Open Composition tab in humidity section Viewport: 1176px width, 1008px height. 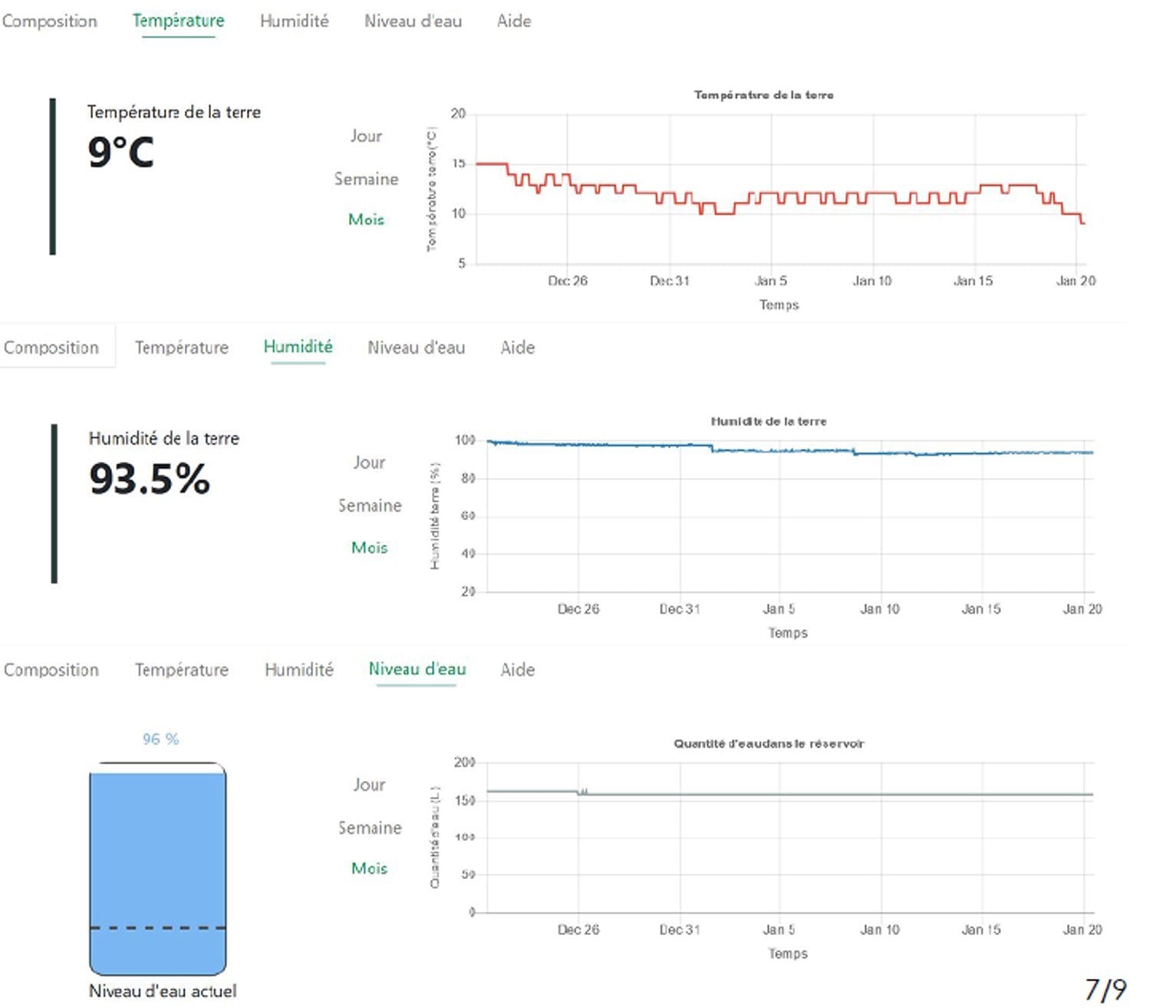(x=51, y=348)
